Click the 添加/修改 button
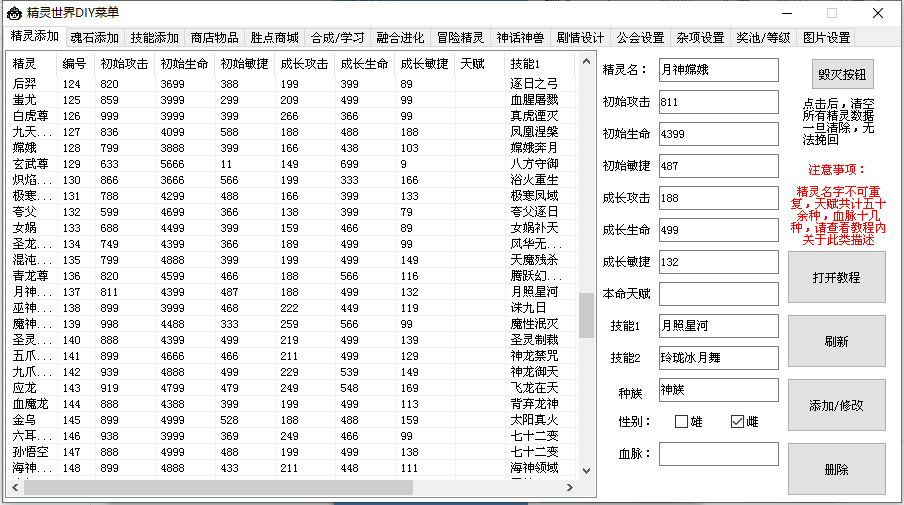 pyautogui.click(x=837, y=405)
